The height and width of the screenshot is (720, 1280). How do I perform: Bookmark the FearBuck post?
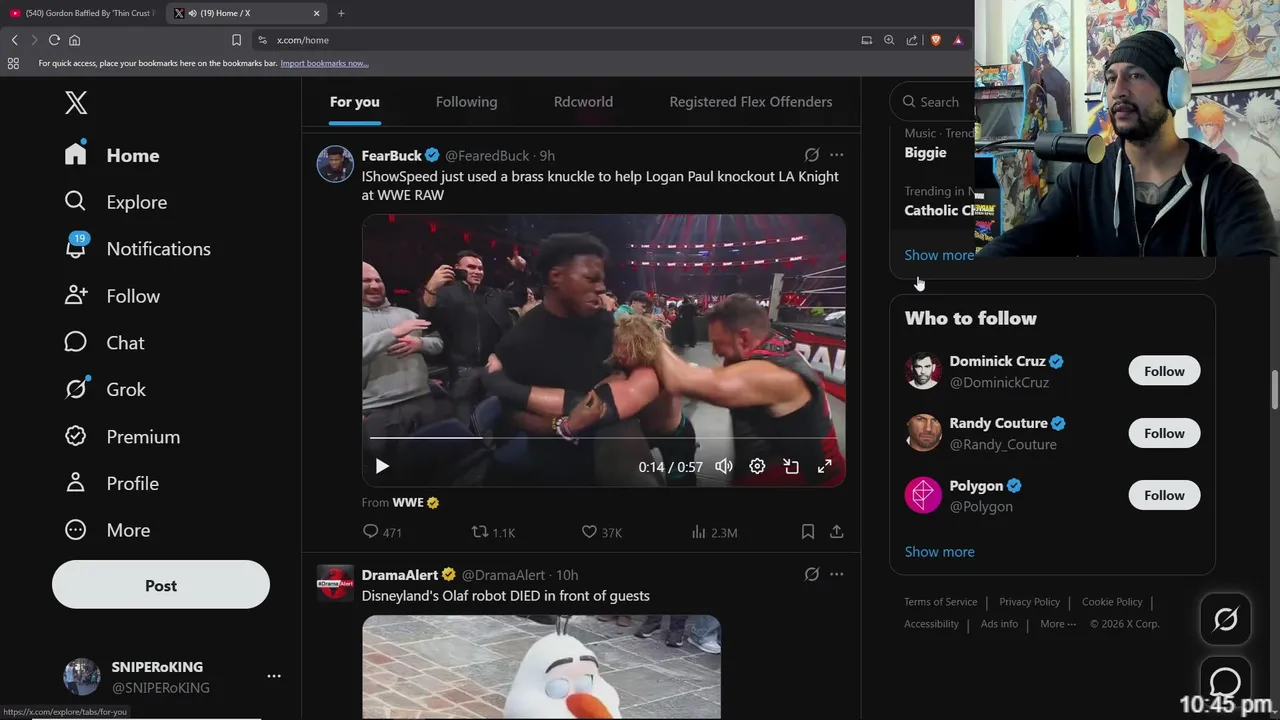point(808,532)
